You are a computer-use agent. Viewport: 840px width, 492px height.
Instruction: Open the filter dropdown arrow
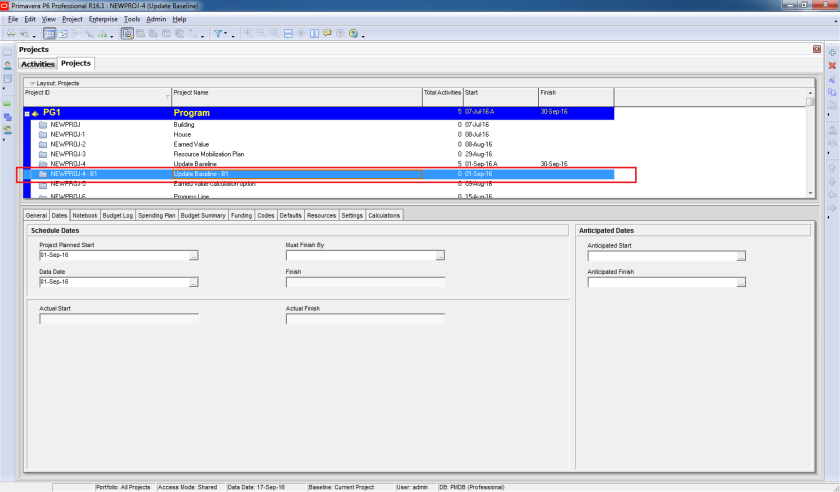coord(226,34)
